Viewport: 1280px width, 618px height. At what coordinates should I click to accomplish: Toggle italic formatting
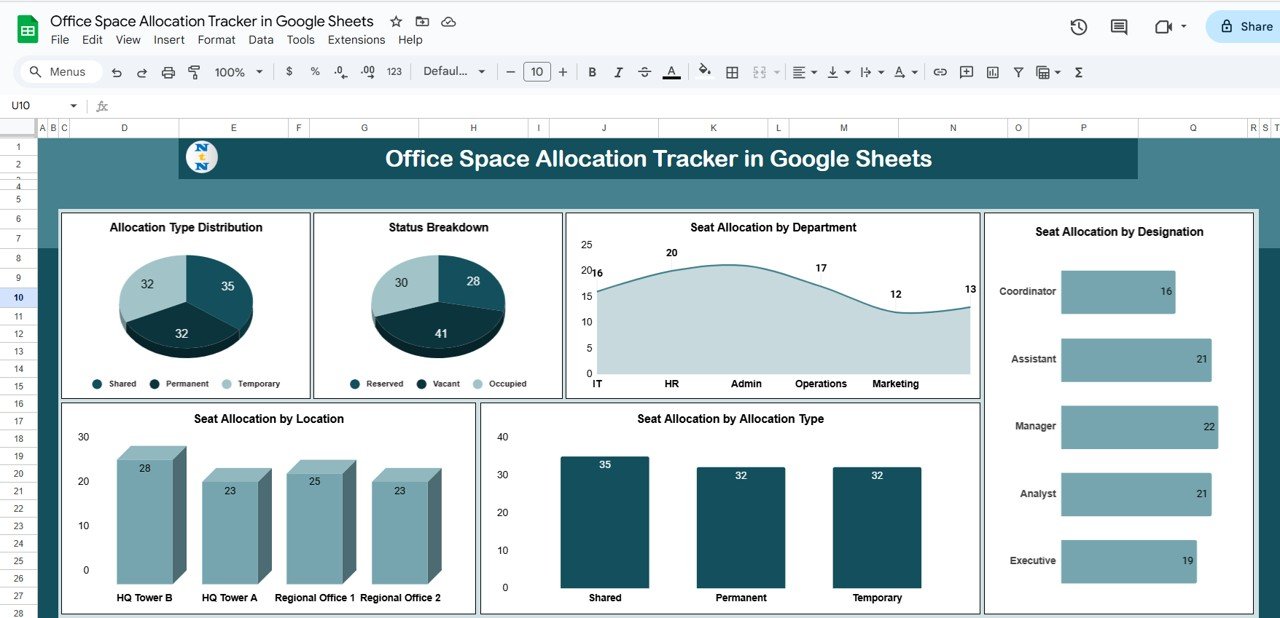[x=618, y=71]
